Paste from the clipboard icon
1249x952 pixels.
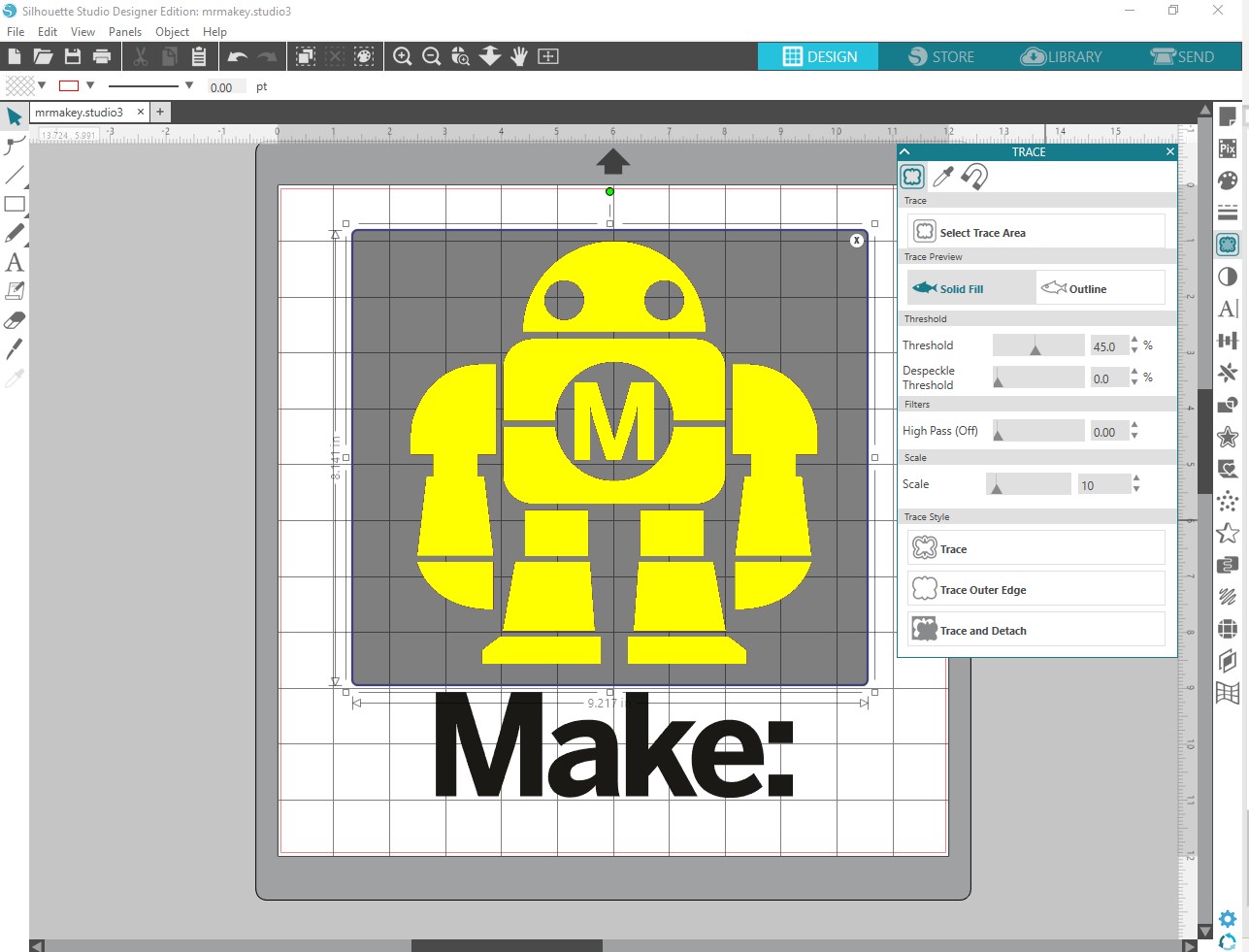pyautogui.click(x=199, y=56)
